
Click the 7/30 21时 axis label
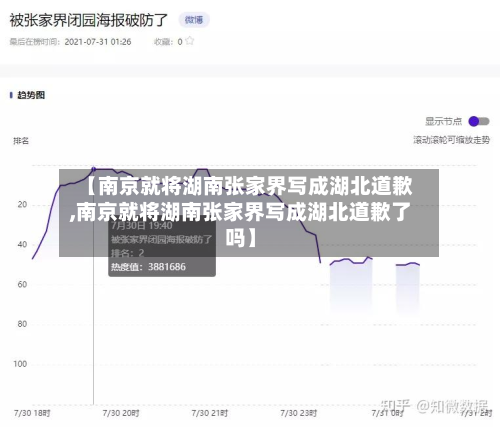[x=209, y=414]
